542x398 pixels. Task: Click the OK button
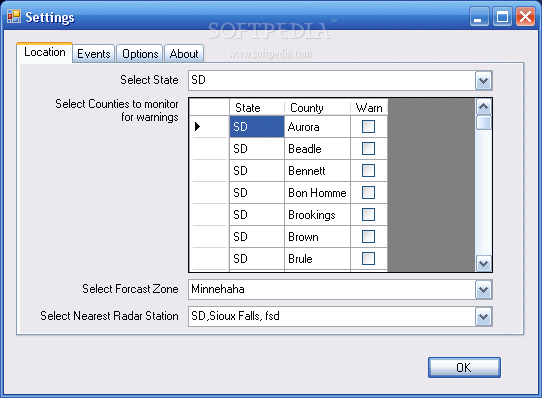[x=464, y=367]
